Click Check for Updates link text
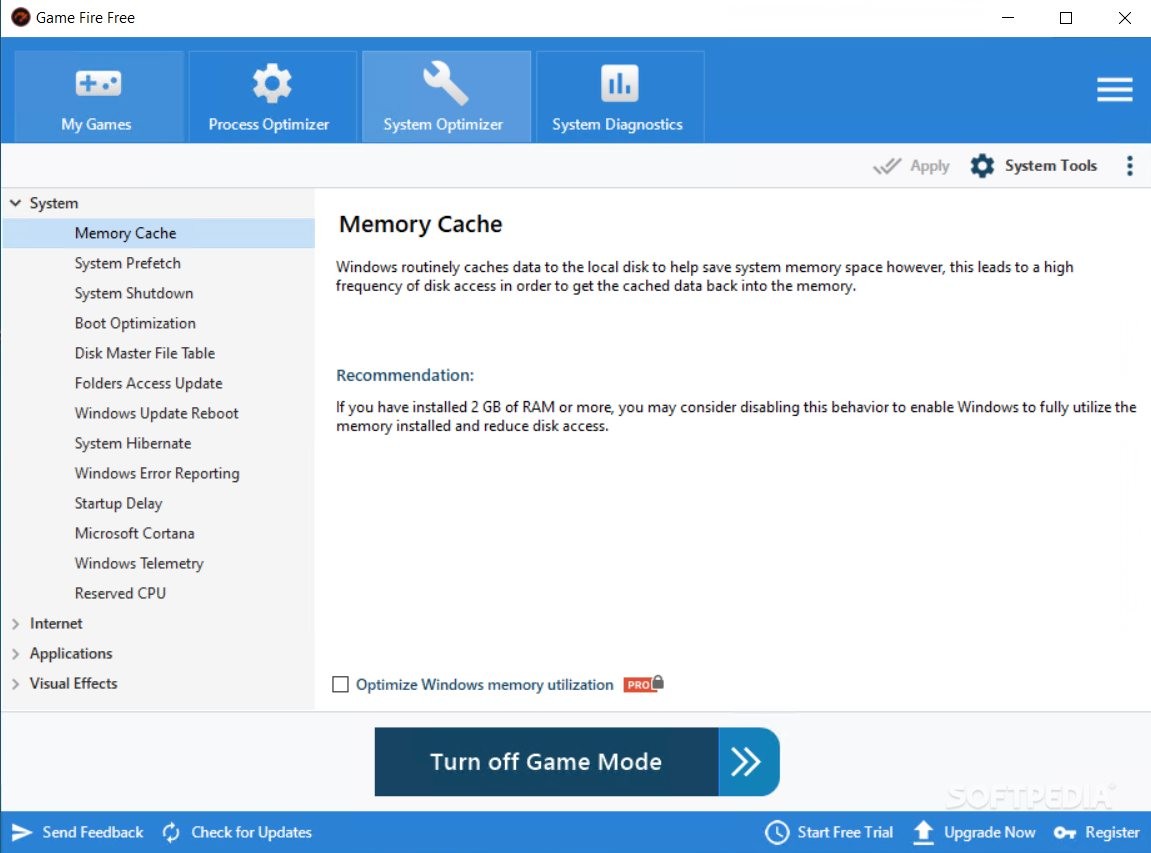This screenshot has height=853, width=1151. 252,832
